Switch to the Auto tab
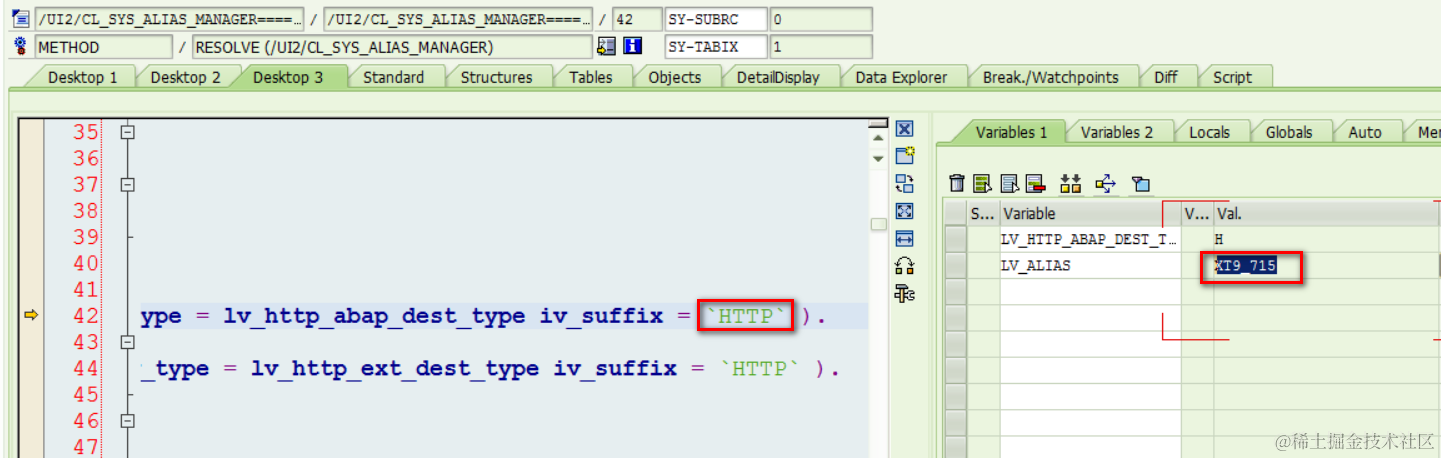This screenshot has width=1441, height=458. tap(1365, 132)
